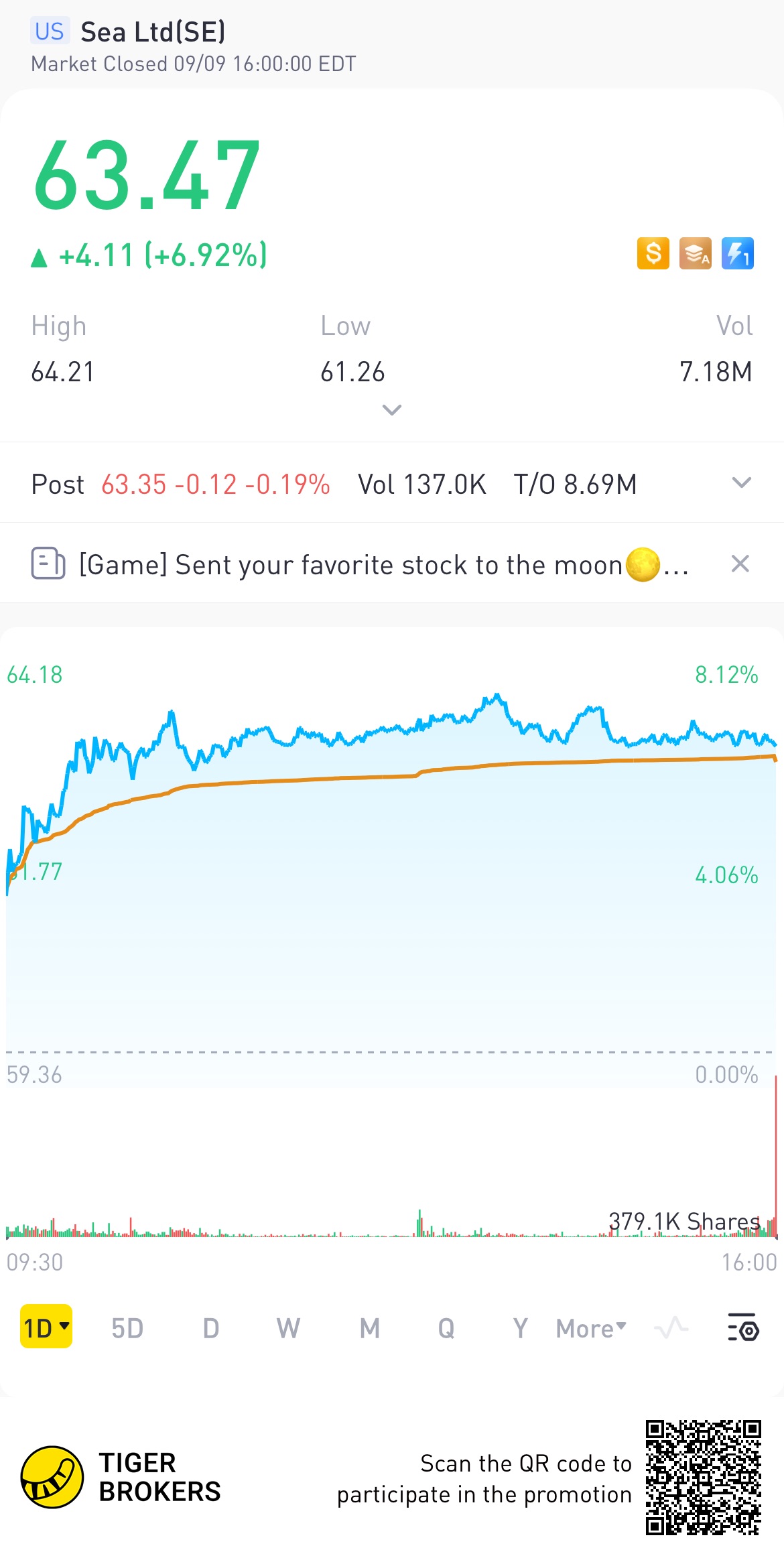Open the Game moon announcement link
784x1558 pixels.
click(x=382, y=565)
